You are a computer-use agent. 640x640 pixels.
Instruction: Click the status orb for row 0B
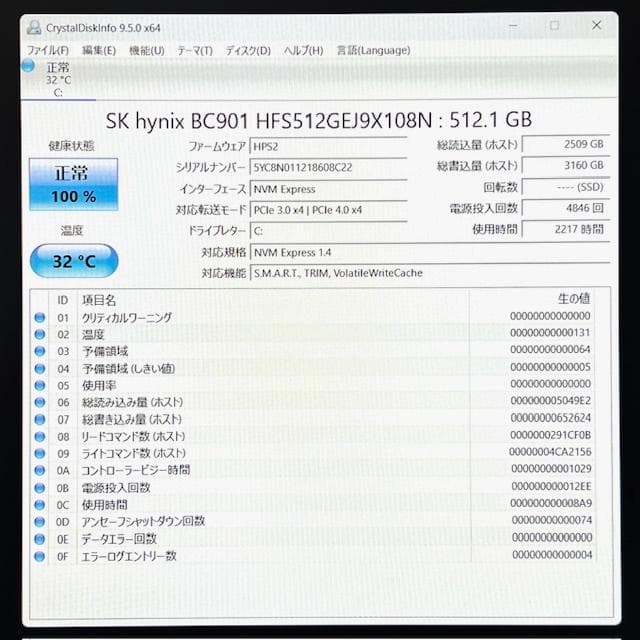coord(40,488)
